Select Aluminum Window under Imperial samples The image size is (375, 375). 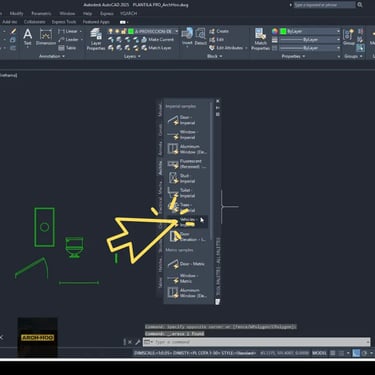pos(187,149)
